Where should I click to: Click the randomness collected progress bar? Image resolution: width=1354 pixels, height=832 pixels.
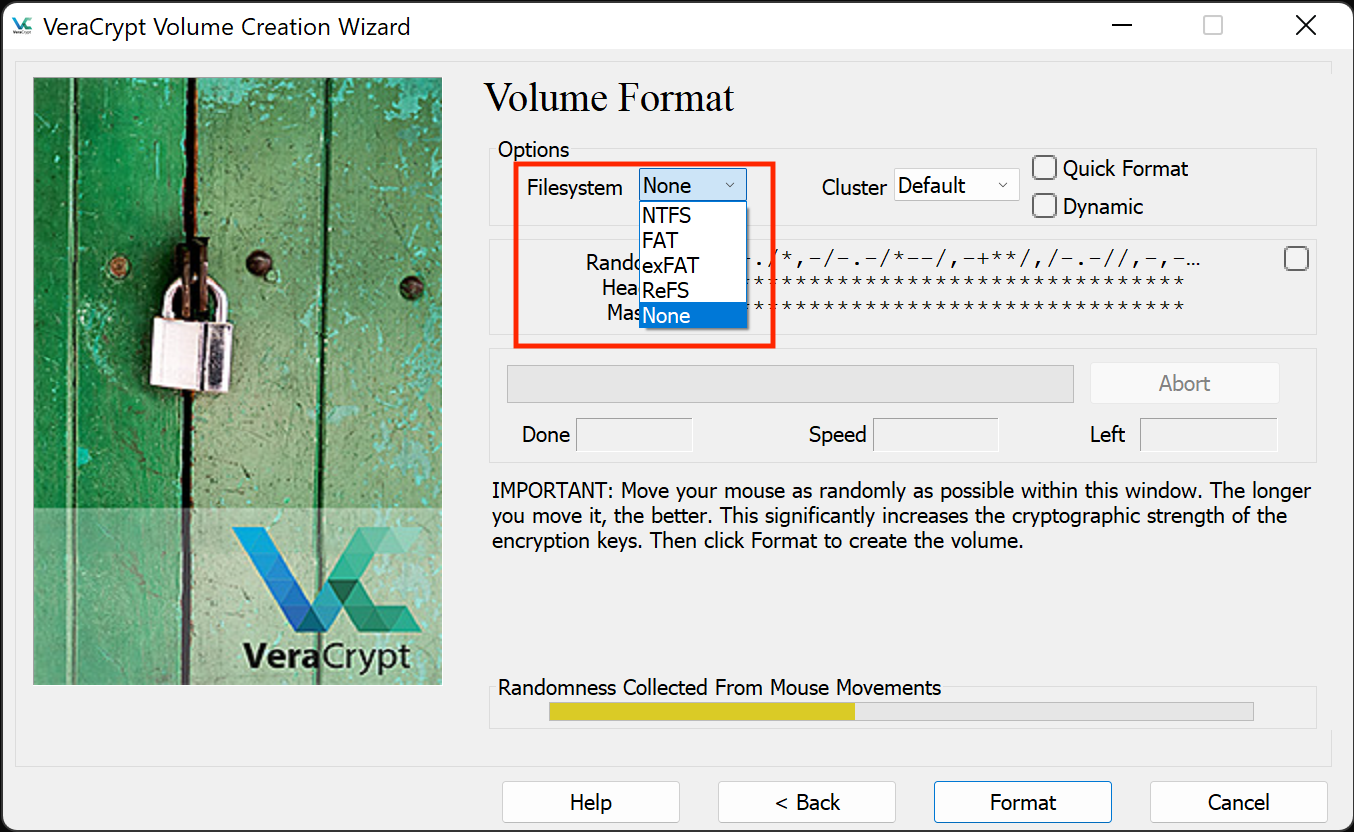900,711
